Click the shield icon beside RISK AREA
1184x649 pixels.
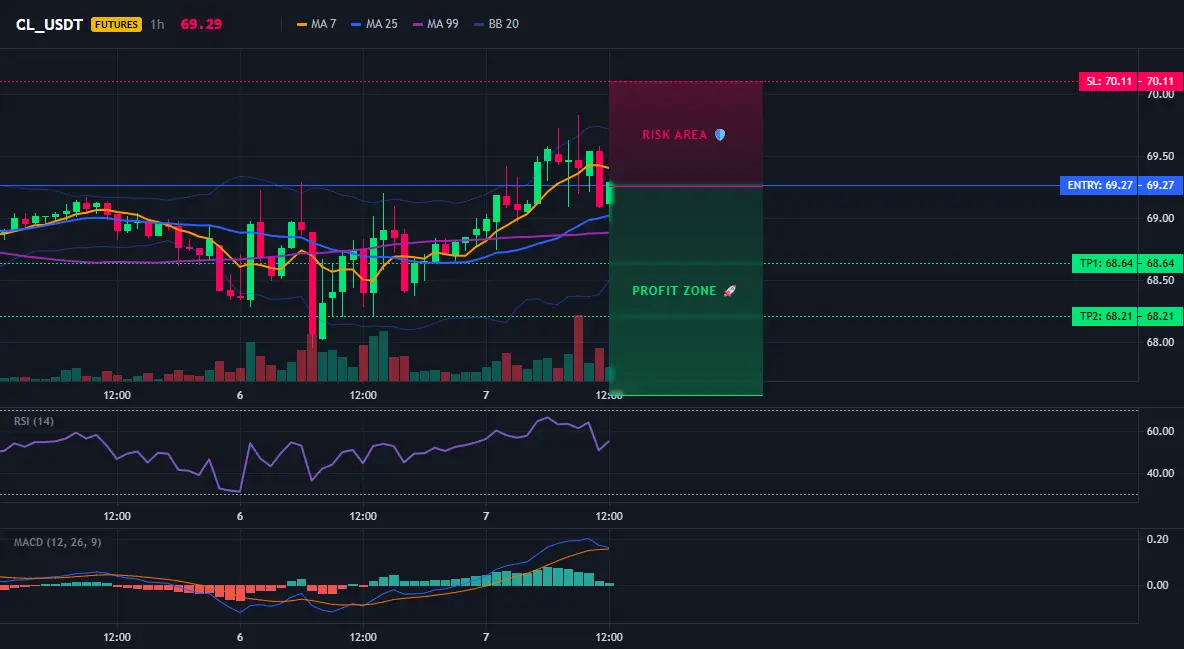720,134
